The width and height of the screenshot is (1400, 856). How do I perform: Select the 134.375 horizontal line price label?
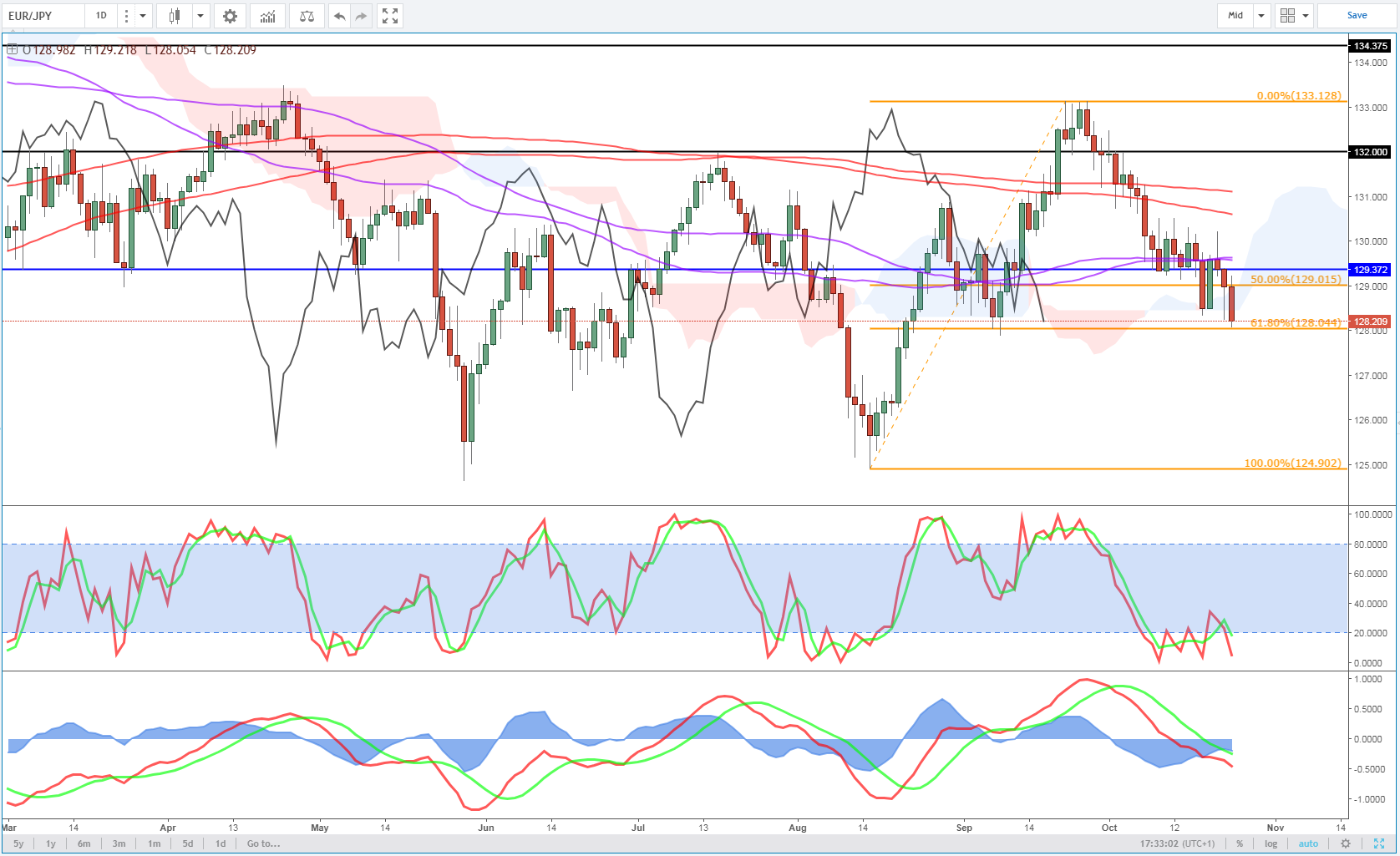coord(1371,46)
